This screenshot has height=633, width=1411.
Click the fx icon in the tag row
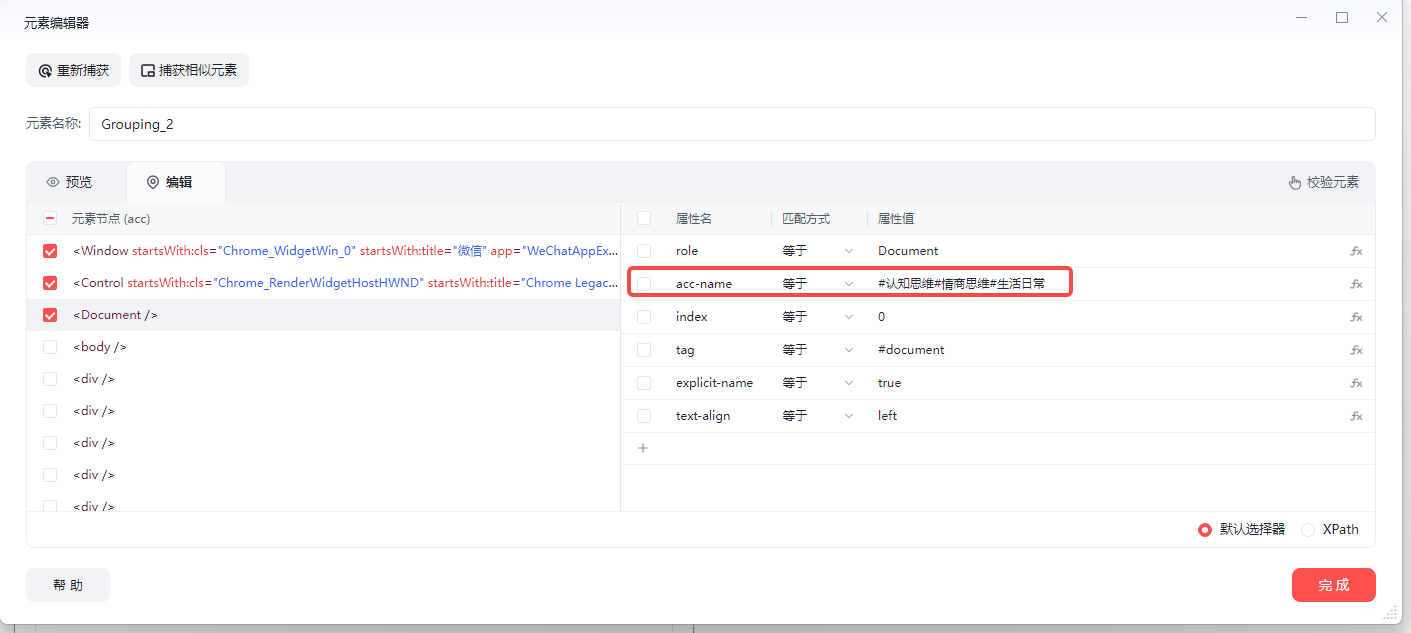(1356, 350)
